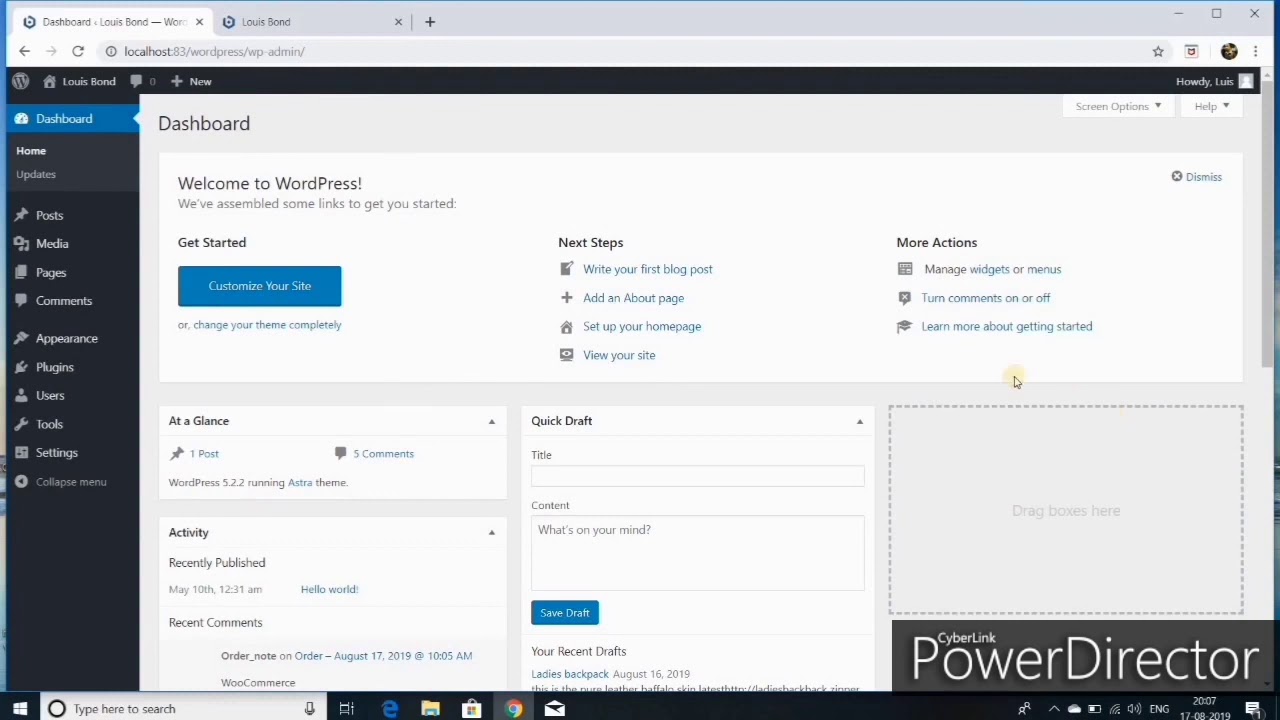Click Set up your homepage link

(642, 326)
